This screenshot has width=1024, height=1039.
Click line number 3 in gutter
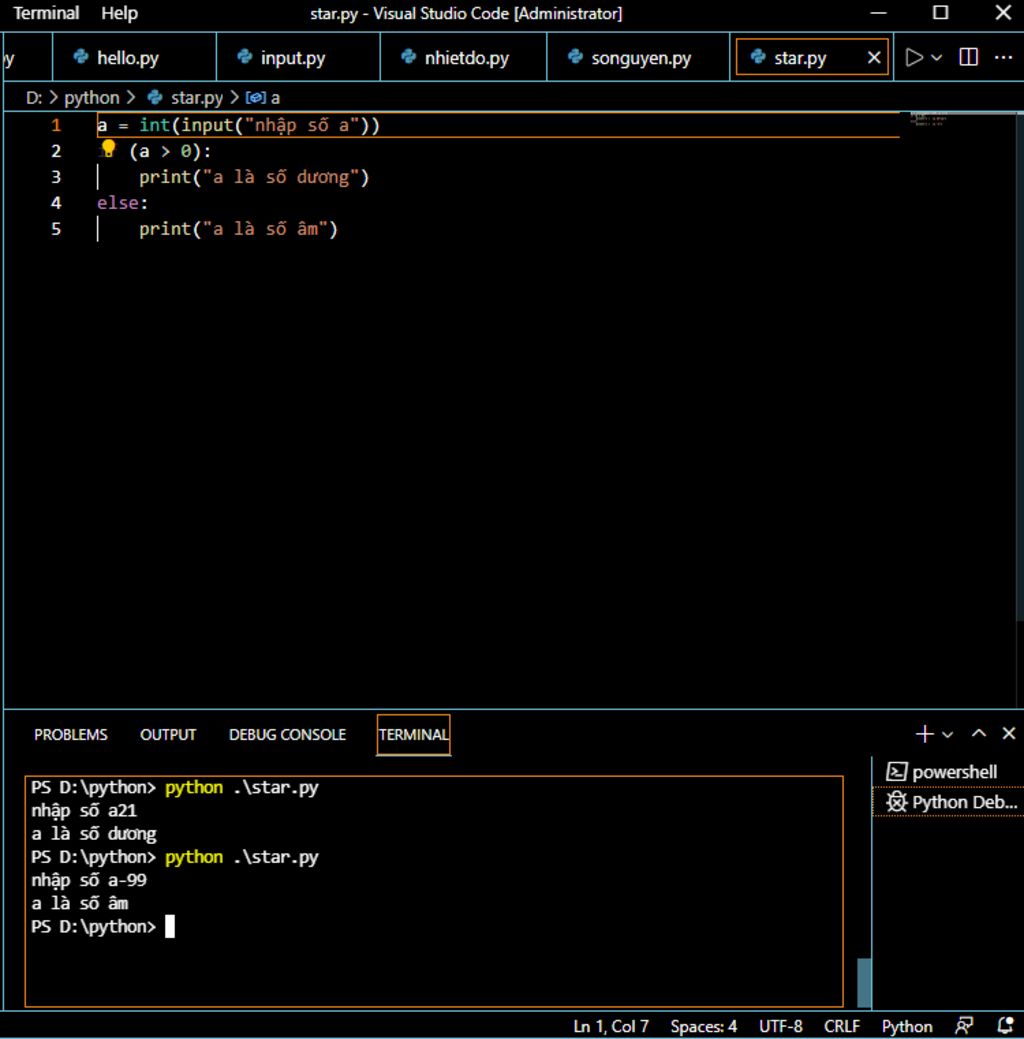pyautogui.click(x=56, y=177)
